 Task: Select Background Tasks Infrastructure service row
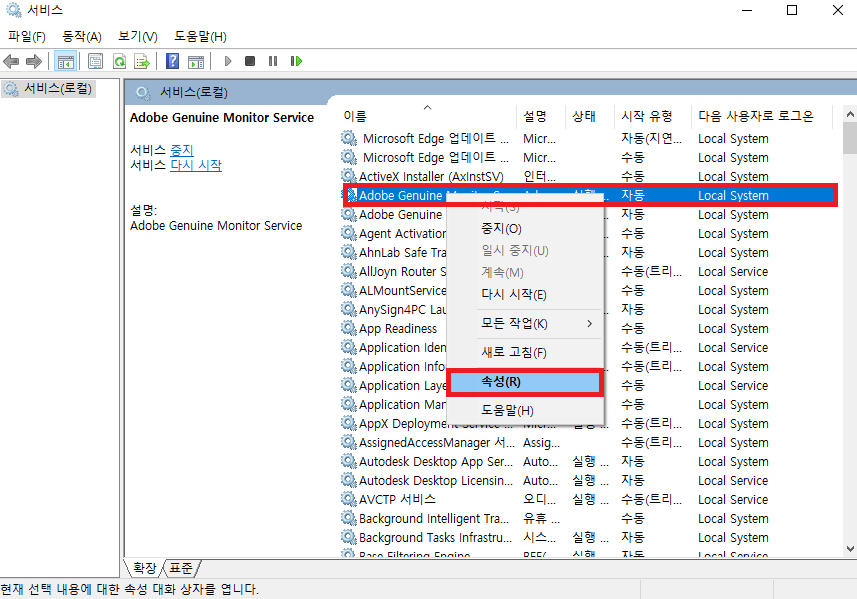tap(588, 537)
